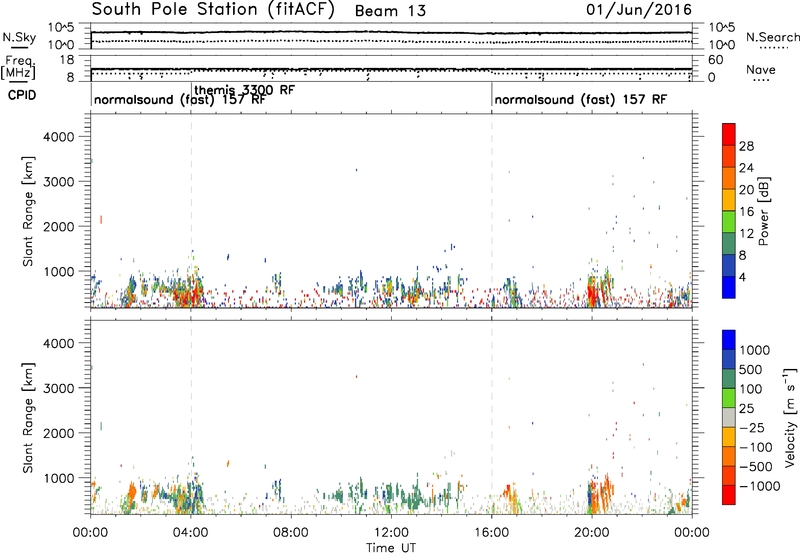800x554 pixels.
Task: Select the "Freq. [MHz]" axis label
Action: [18, 67]
